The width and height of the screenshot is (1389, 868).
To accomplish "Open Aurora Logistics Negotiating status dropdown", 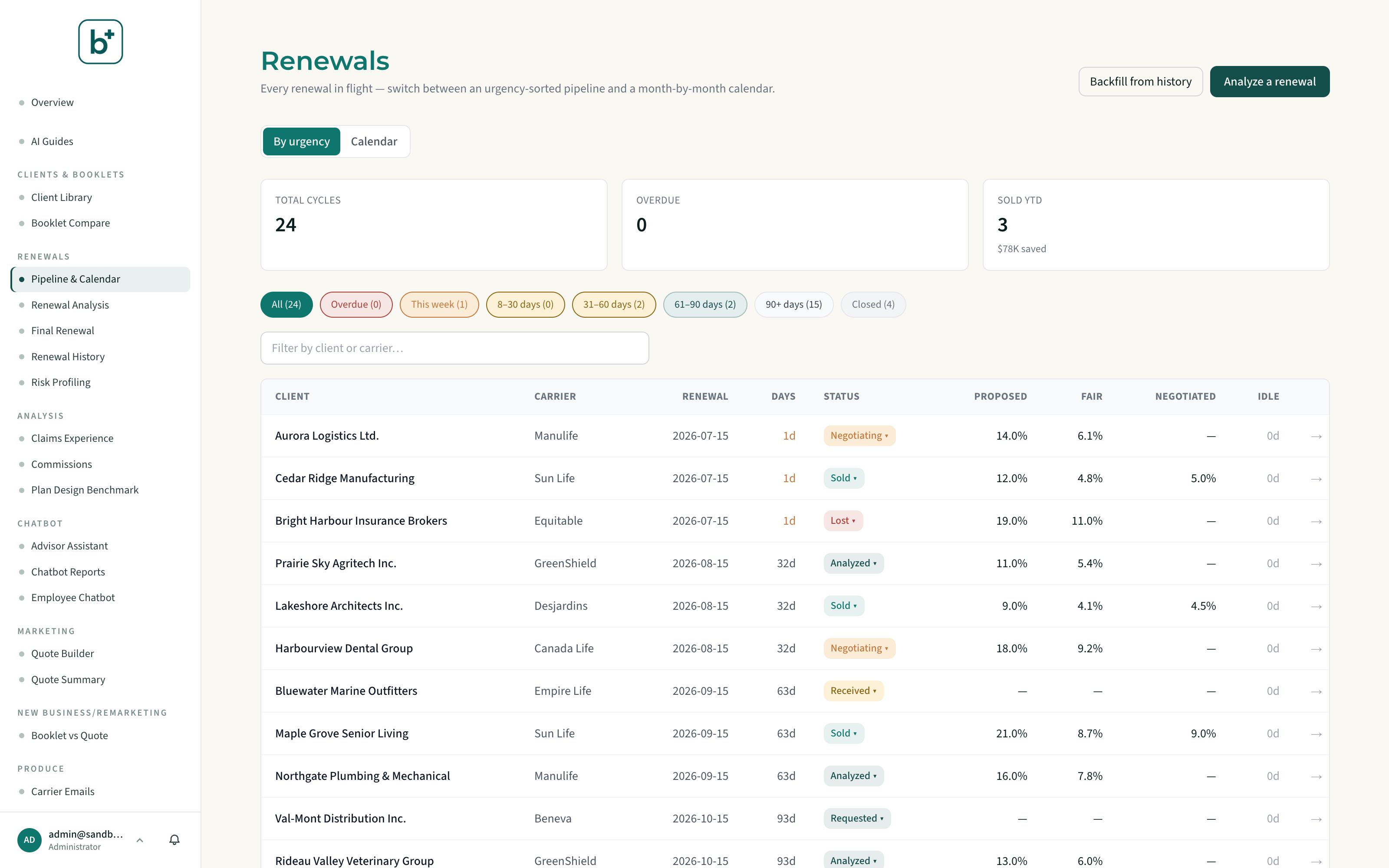I will [859, 436].
